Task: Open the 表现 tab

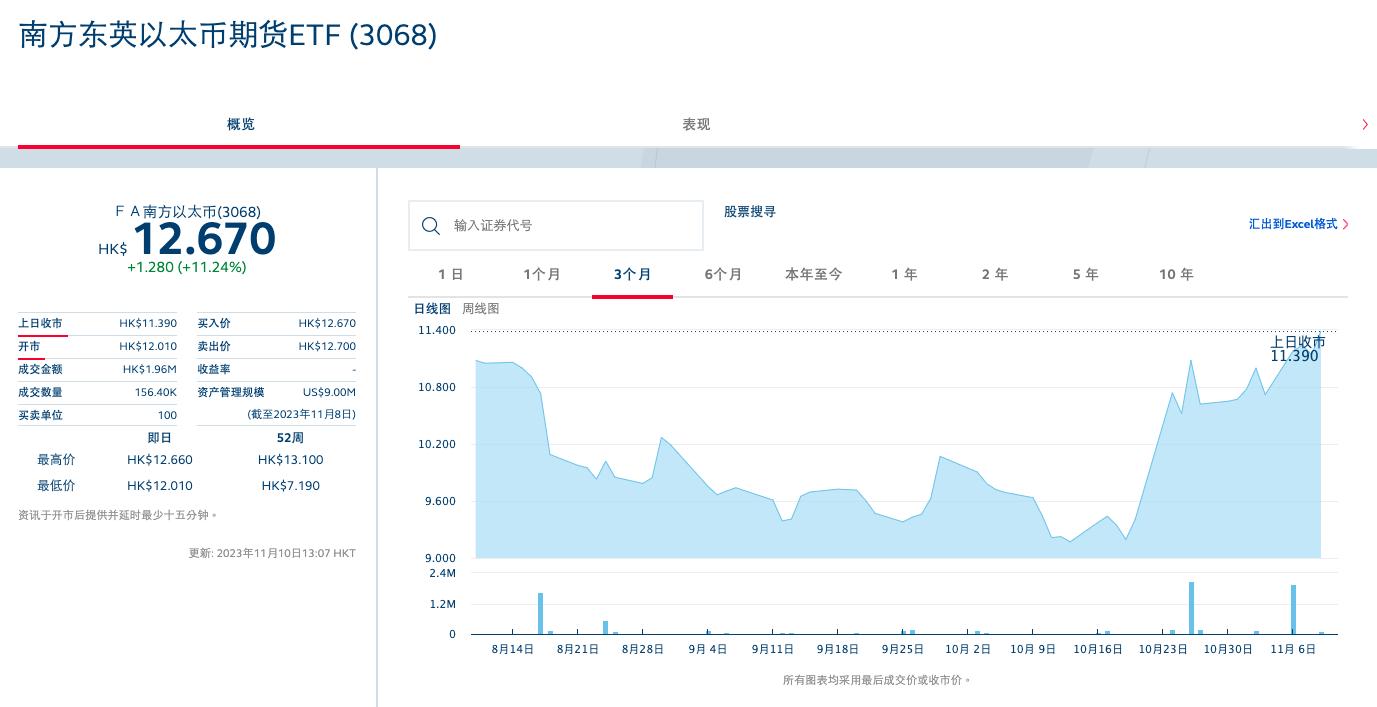Action: click(x=696, y=124)
